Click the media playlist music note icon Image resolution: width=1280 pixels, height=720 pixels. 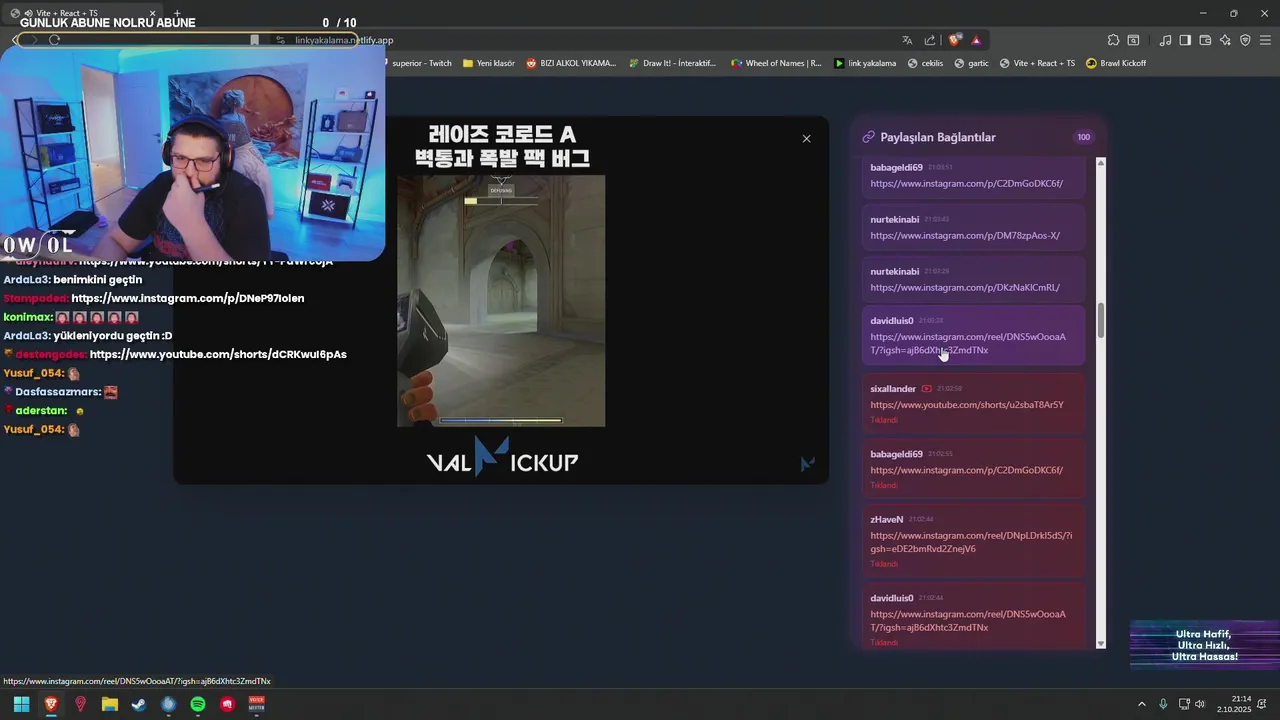coord(1165,40)
